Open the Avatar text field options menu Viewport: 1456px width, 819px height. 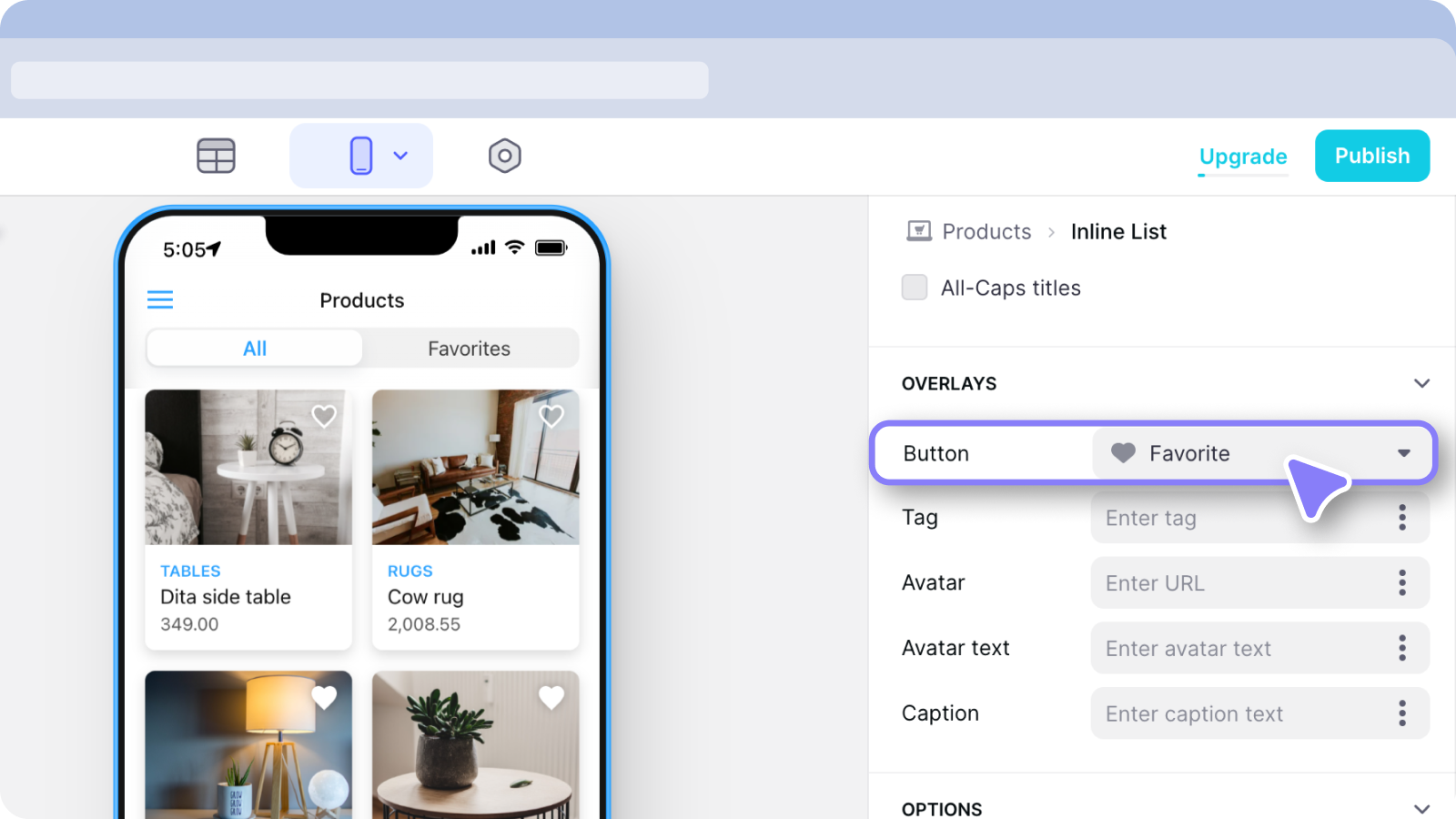pyautogui.click(x=1402, y=648)
